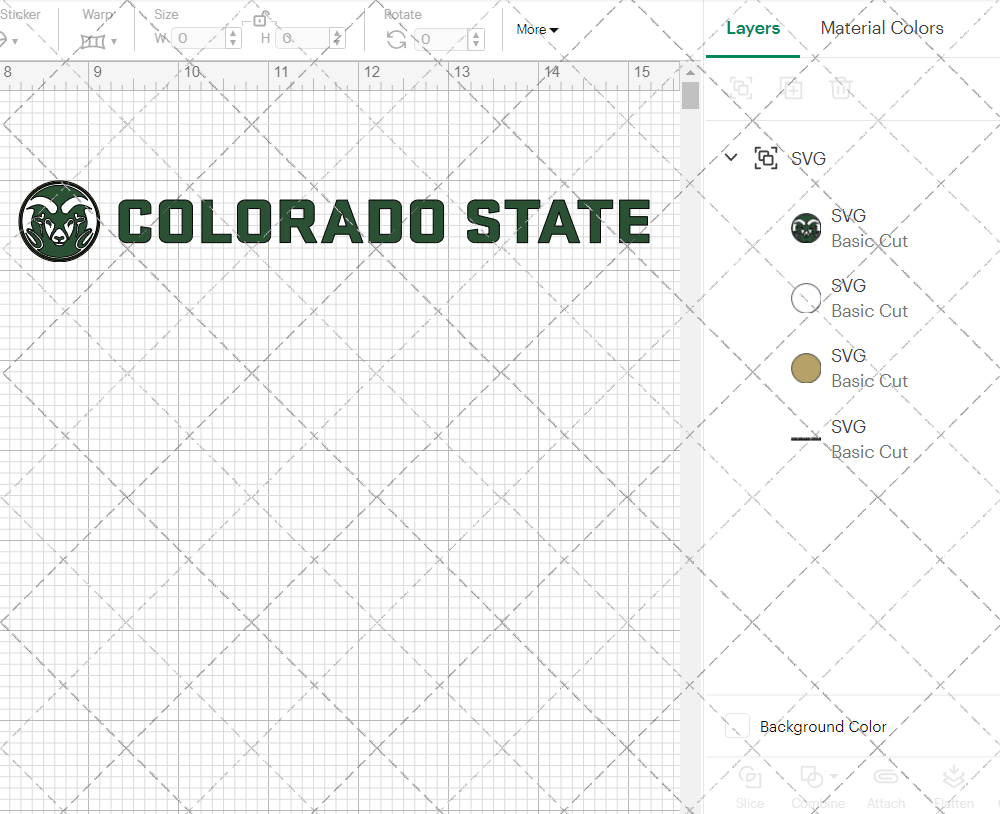Click the Background Color swatch
The height and width of the screenshot is (814, 1000).
pyautogui.click(x=737, y=726)
